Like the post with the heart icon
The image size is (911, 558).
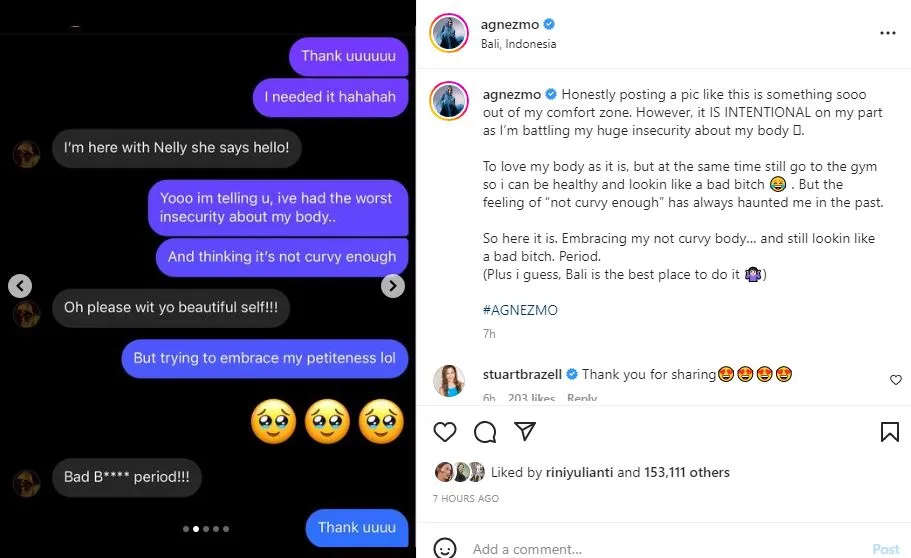(445, 432)
